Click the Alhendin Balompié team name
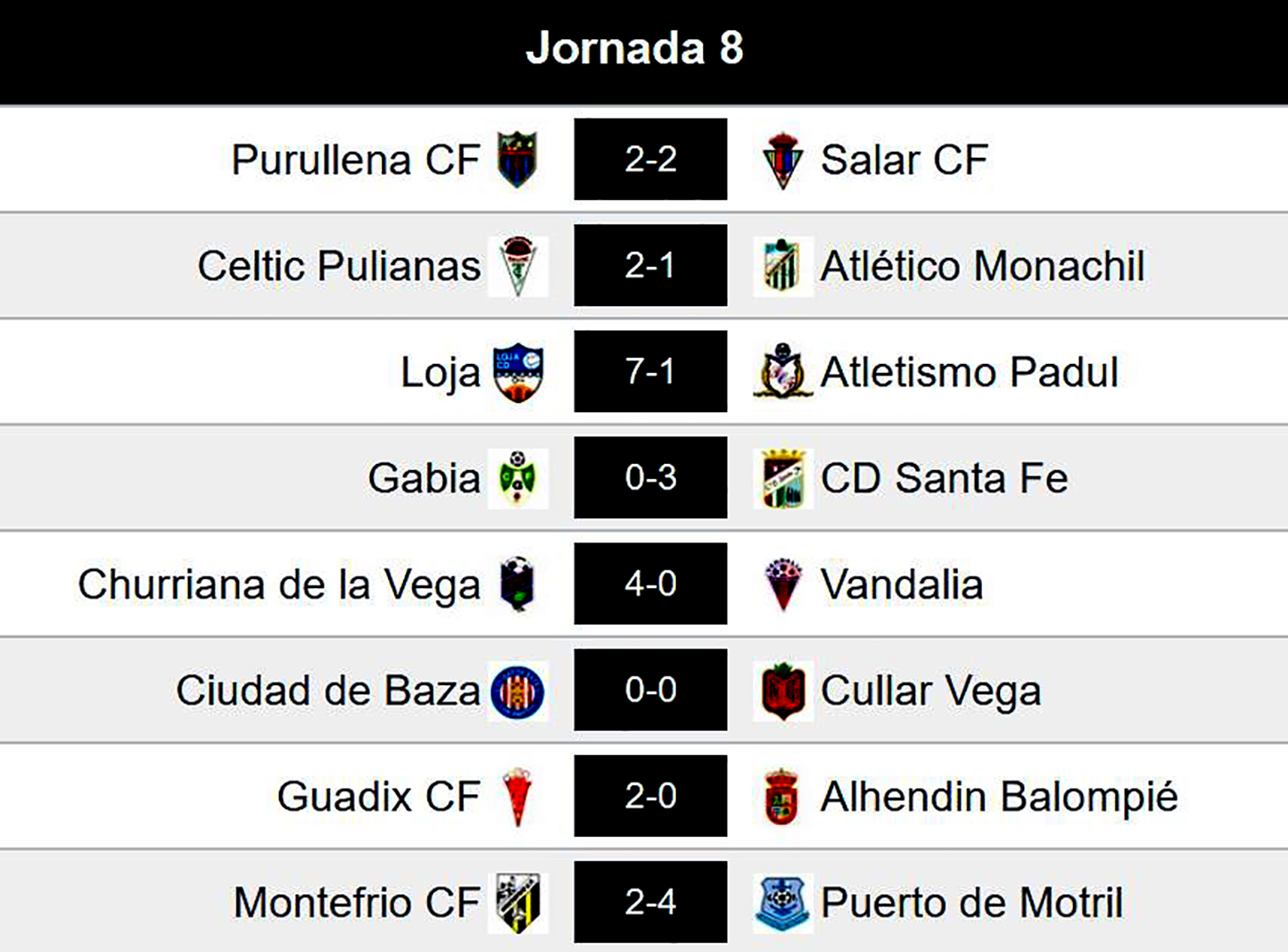 coord(999,797)
